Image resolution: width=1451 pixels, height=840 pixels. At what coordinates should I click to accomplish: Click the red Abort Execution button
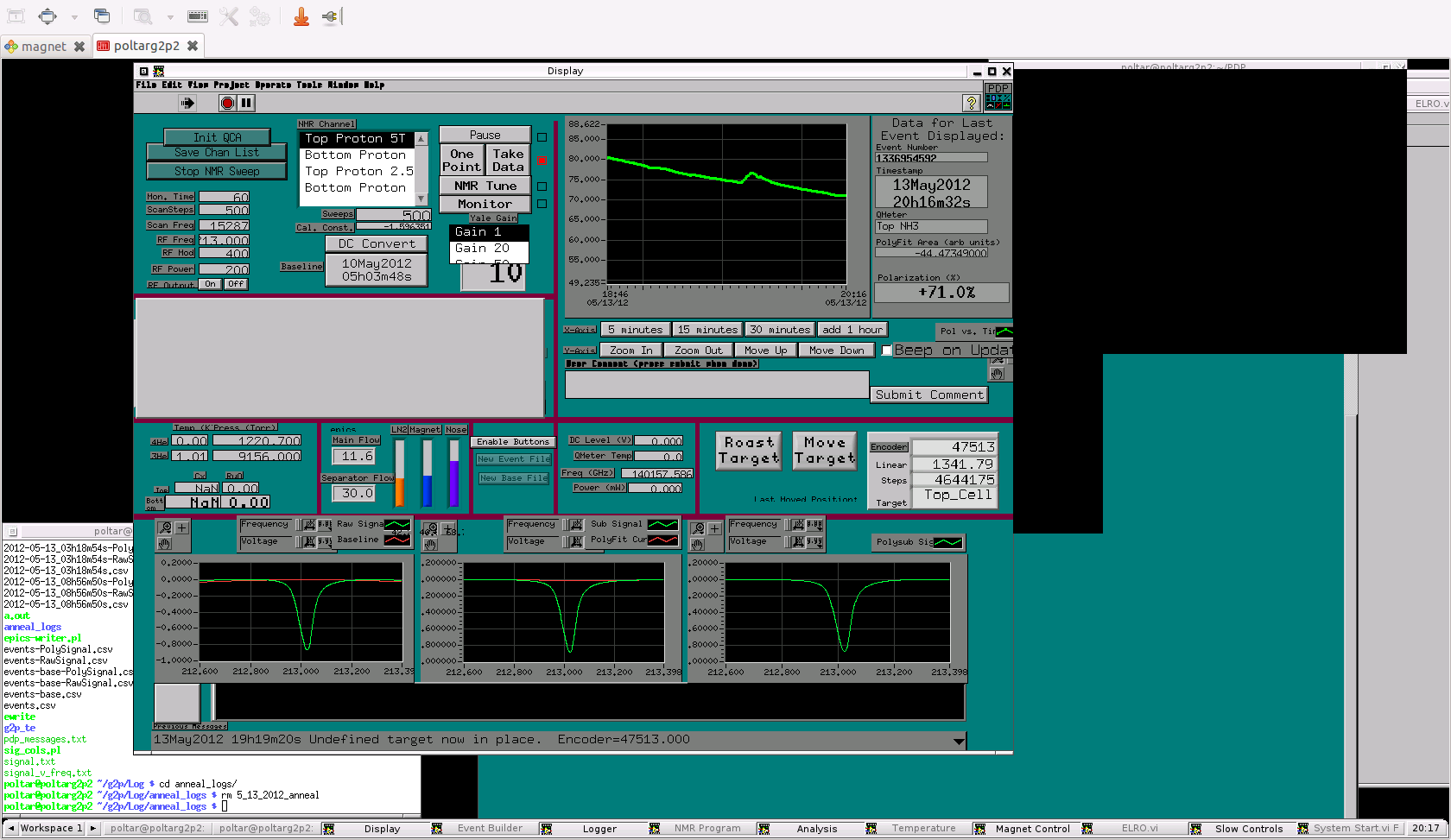coord(227,103)
